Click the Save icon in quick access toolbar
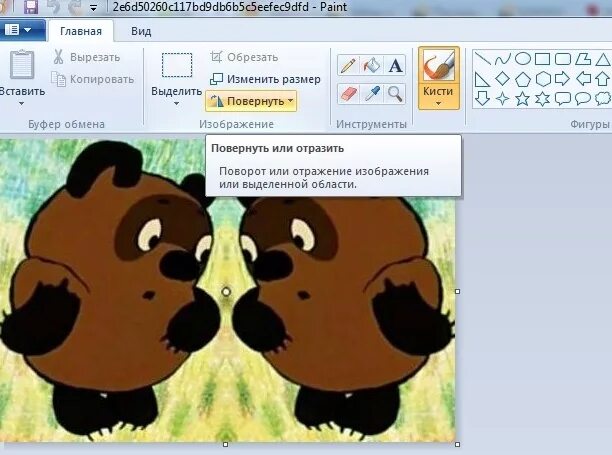The image size is (612, 455). [31, 7]
